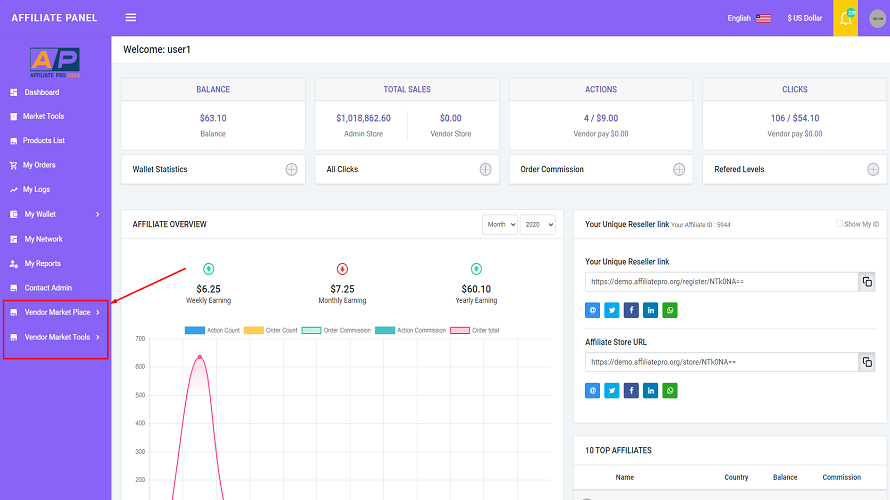
Task: Click the My Orders cart icon
Action: (14, 165)
